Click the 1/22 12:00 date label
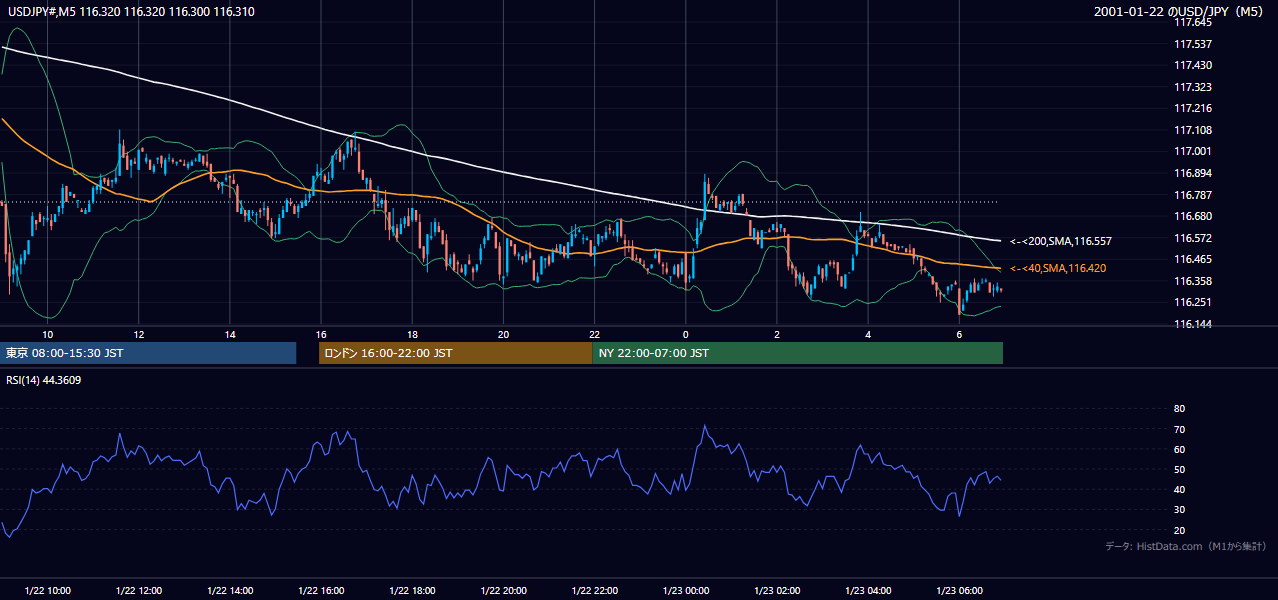This screenshot has height=600, width=1278. click(x=139, y=590)
